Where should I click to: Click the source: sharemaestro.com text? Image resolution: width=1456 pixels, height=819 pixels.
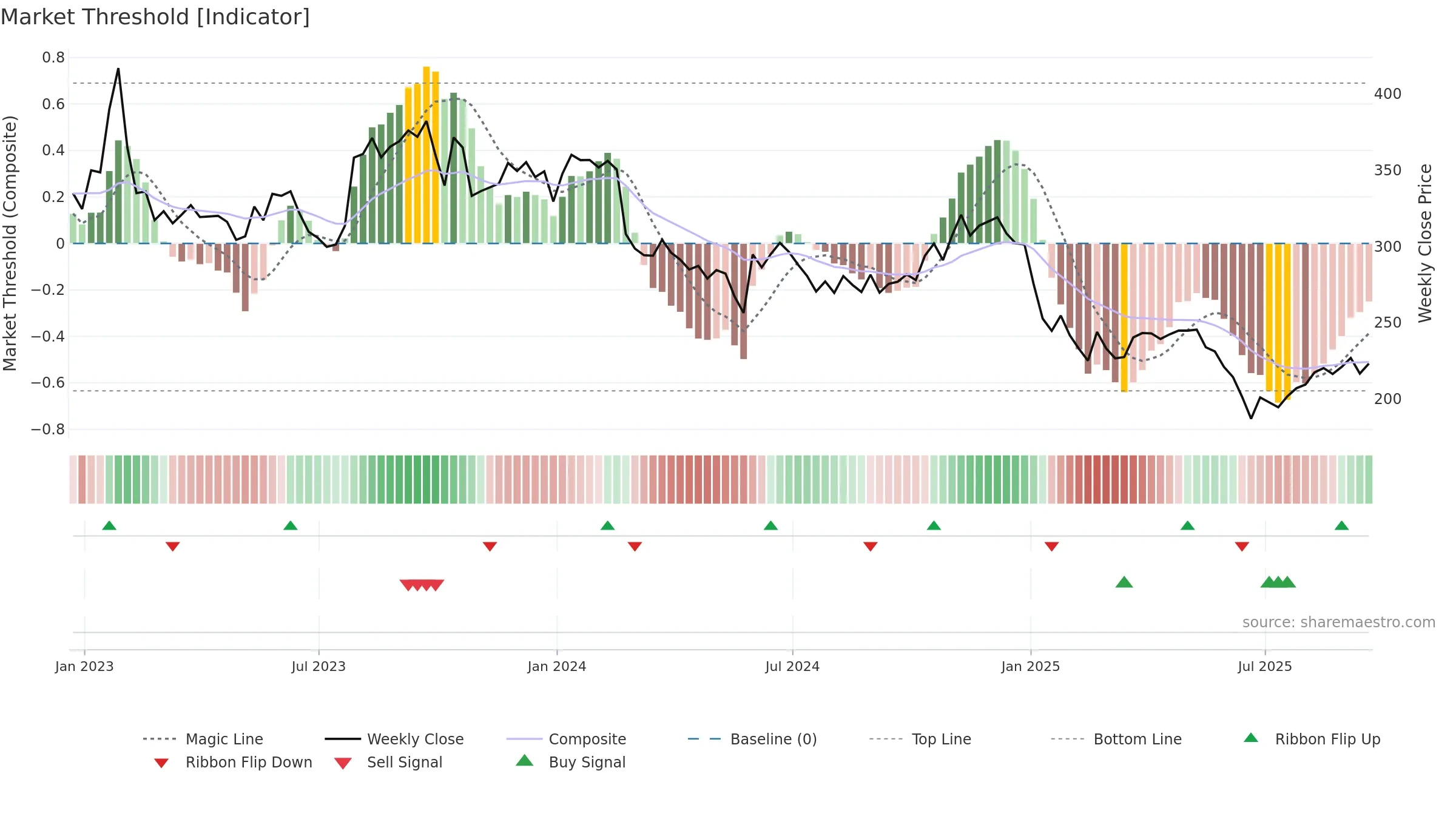1338,622
